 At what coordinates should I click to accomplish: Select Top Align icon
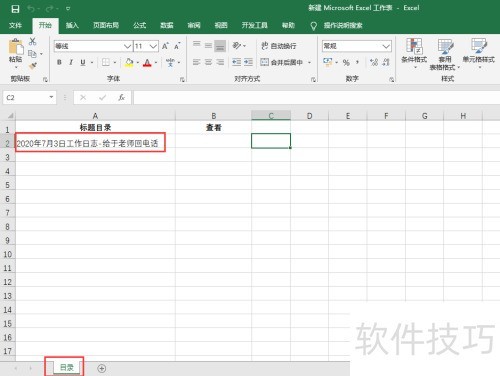(x=197, y=45)
